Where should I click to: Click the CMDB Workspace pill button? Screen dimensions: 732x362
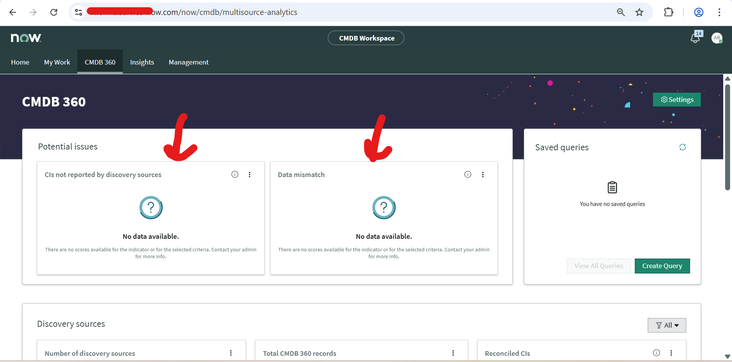point(366,38)
